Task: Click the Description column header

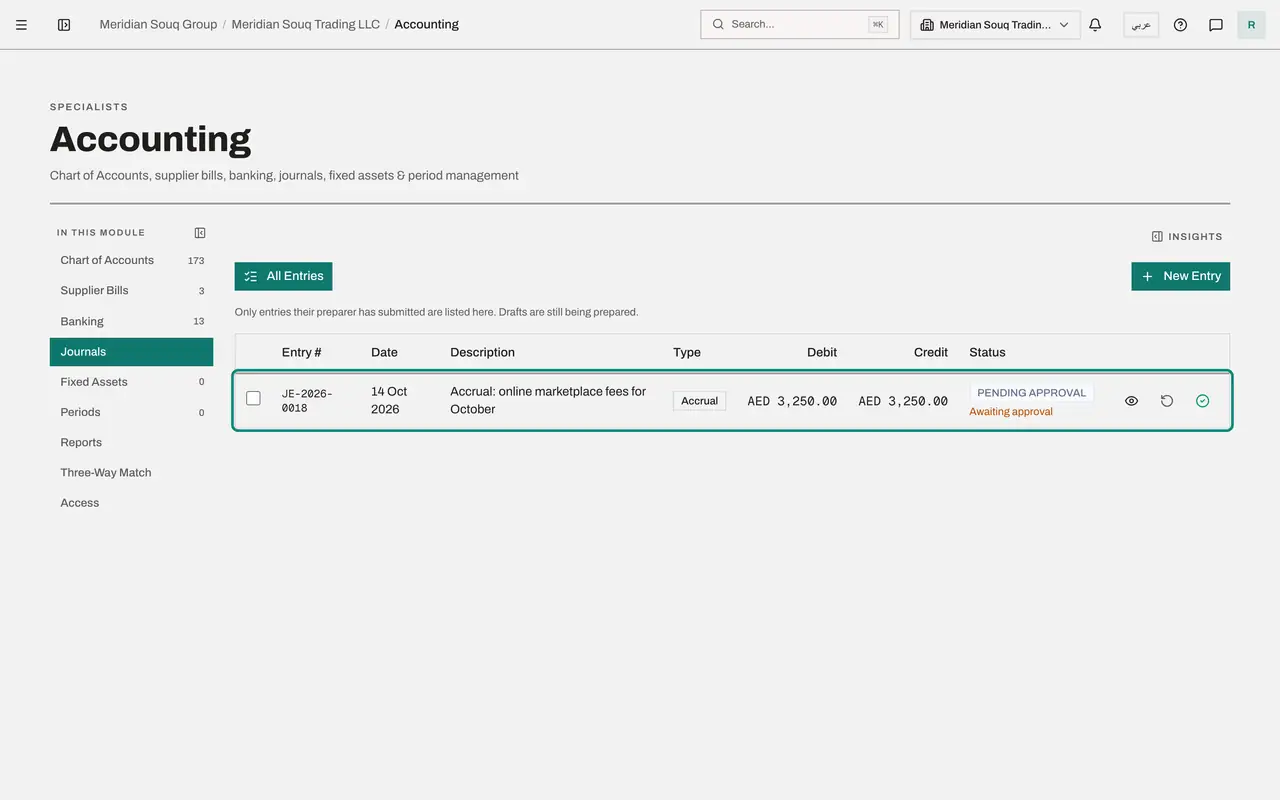Action: [x=483, y=352]
